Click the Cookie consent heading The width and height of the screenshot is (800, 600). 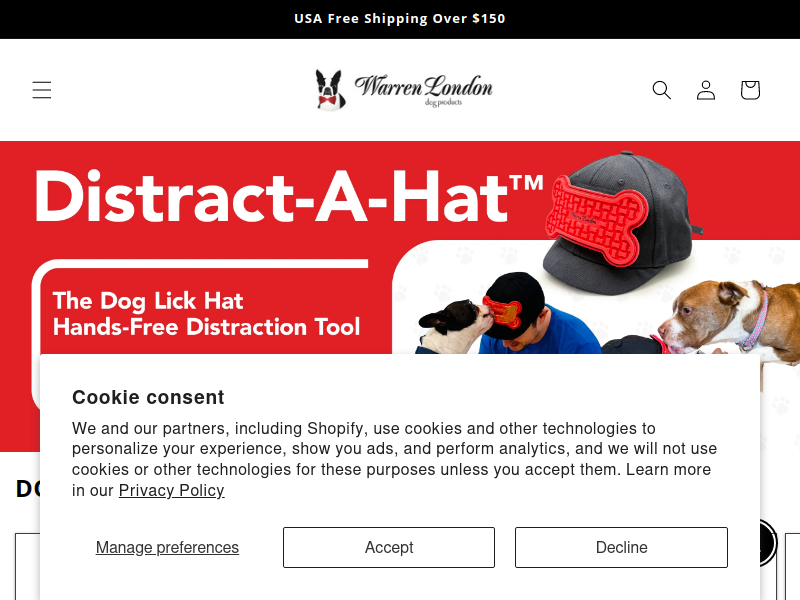point(148,397)
